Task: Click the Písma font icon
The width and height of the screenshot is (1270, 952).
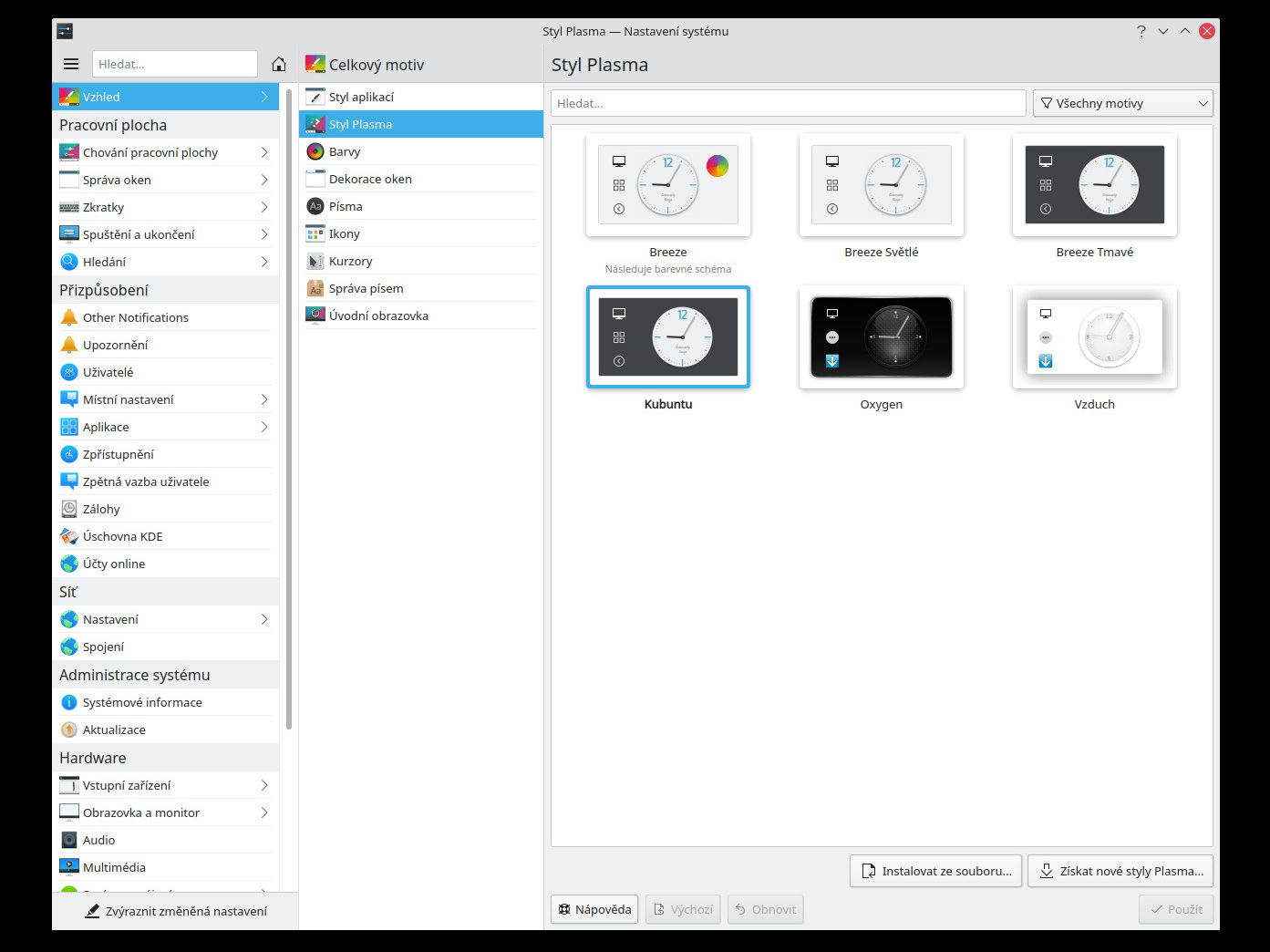Action: point(315,206)
